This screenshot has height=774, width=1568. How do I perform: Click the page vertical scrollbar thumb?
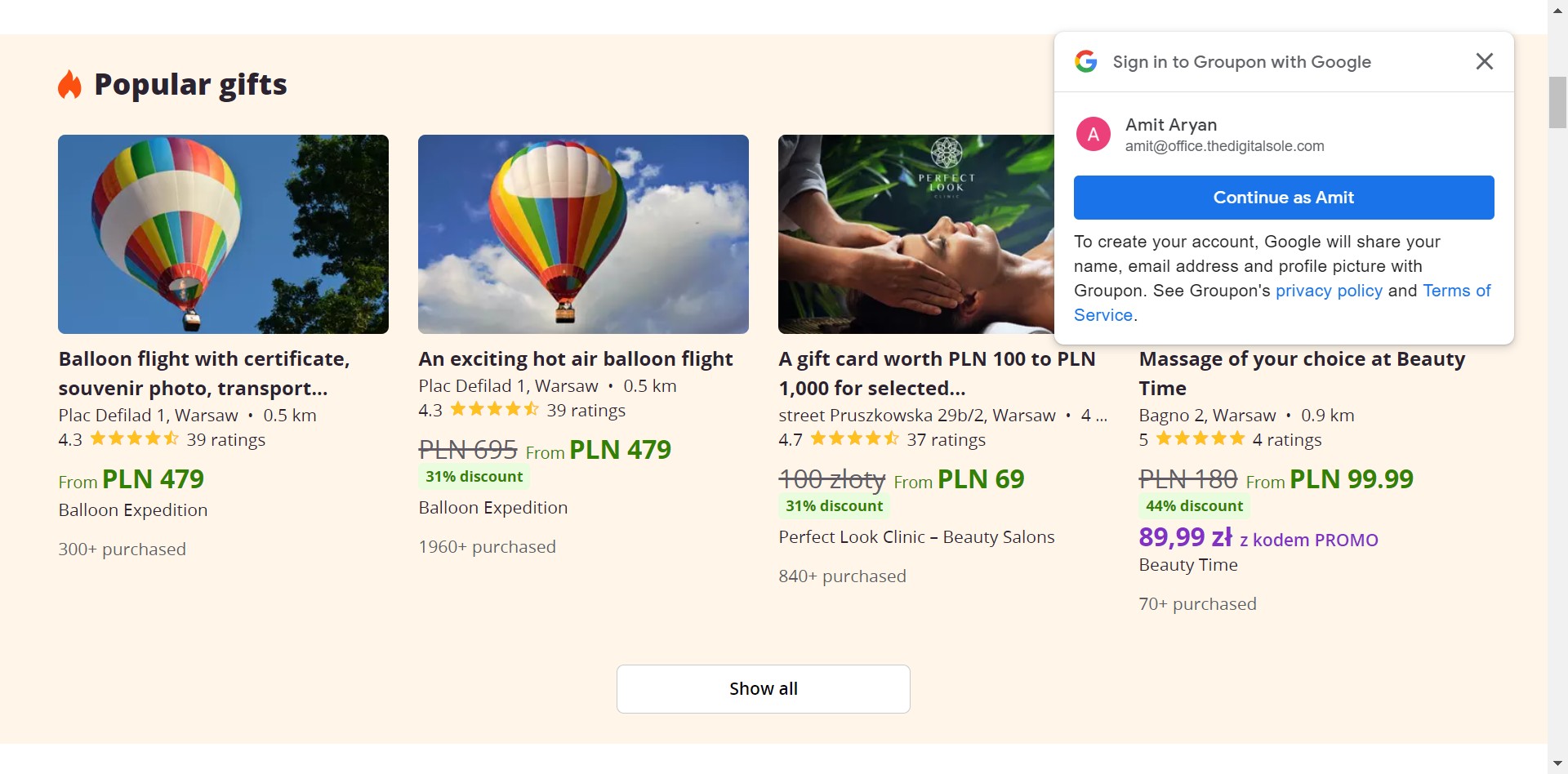coord(1557,103)
